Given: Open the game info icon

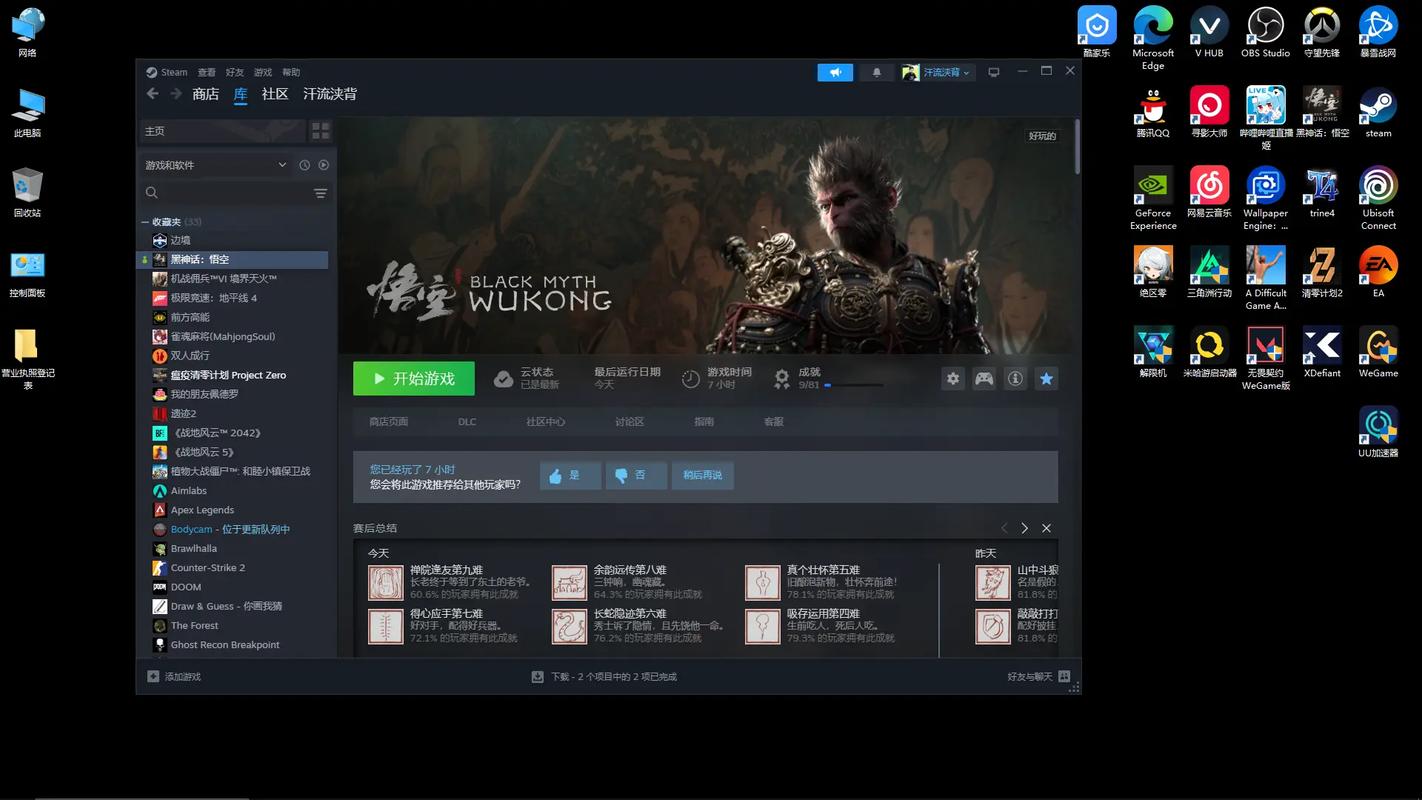Looking at the screenshot, I should (x=1015, y=379).
